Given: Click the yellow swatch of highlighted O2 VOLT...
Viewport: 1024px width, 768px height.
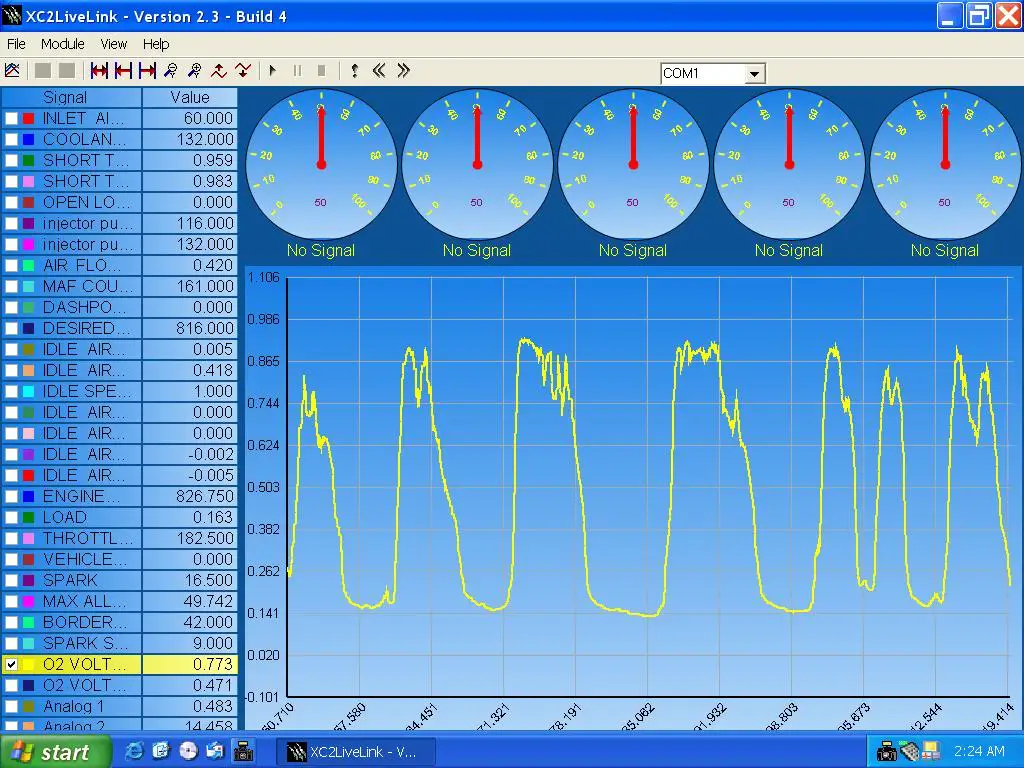Looking at the screenshot, I should pyautogui.click(x=28, y=664).
